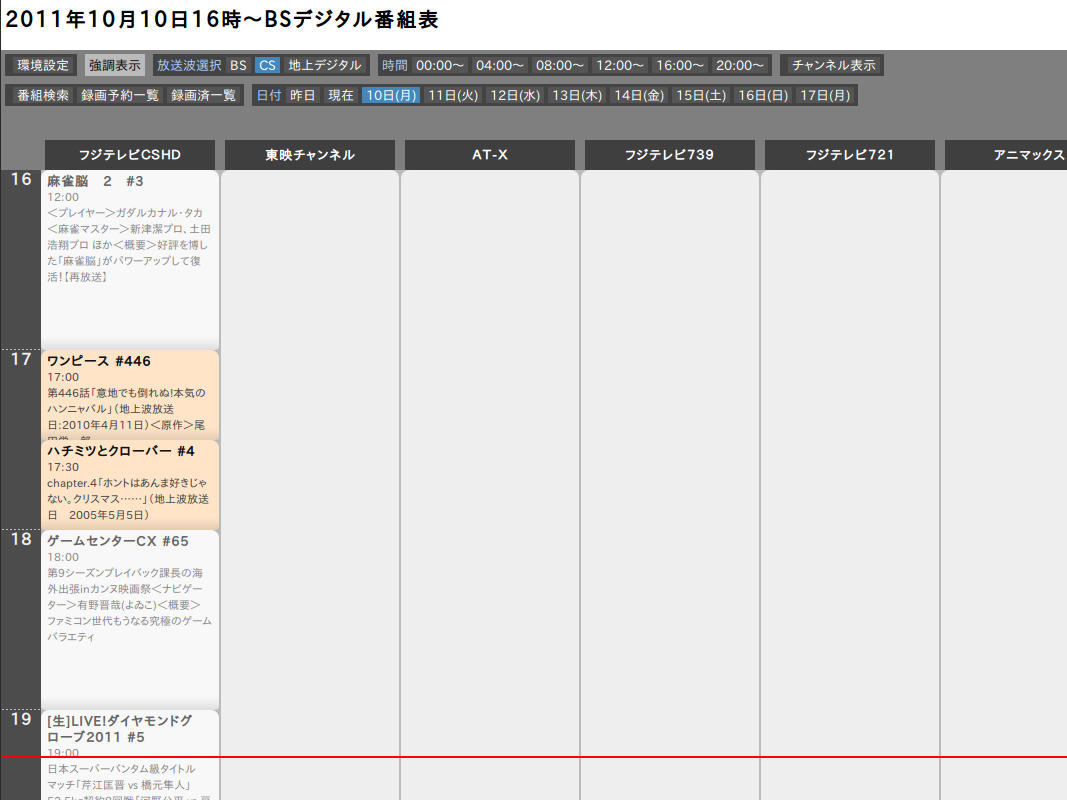The image size is (1067, 800).
Task: Click フジテレビ721 channel header
Action: 850,155
